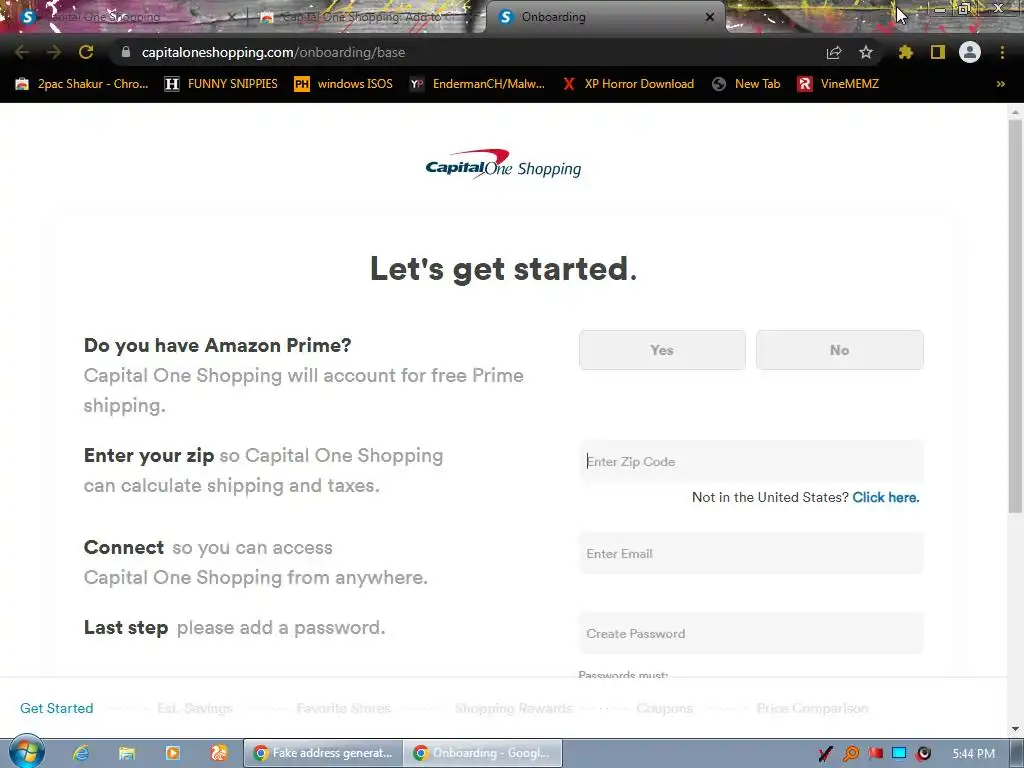This screenshot has height=768, width=1024.
Task: Launch Internet Explorer from the taskbar
Action: (81, 753)
